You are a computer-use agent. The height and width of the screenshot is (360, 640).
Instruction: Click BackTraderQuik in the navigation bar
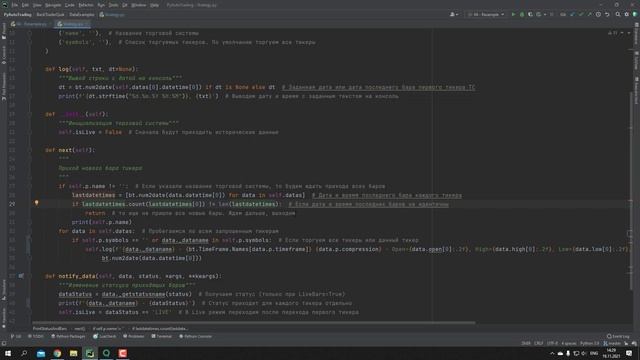[50, 14]
